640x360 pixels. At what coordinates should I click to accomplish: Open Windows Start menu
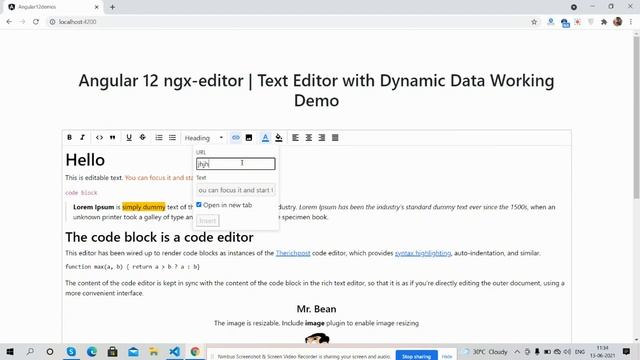click(10, 351)
